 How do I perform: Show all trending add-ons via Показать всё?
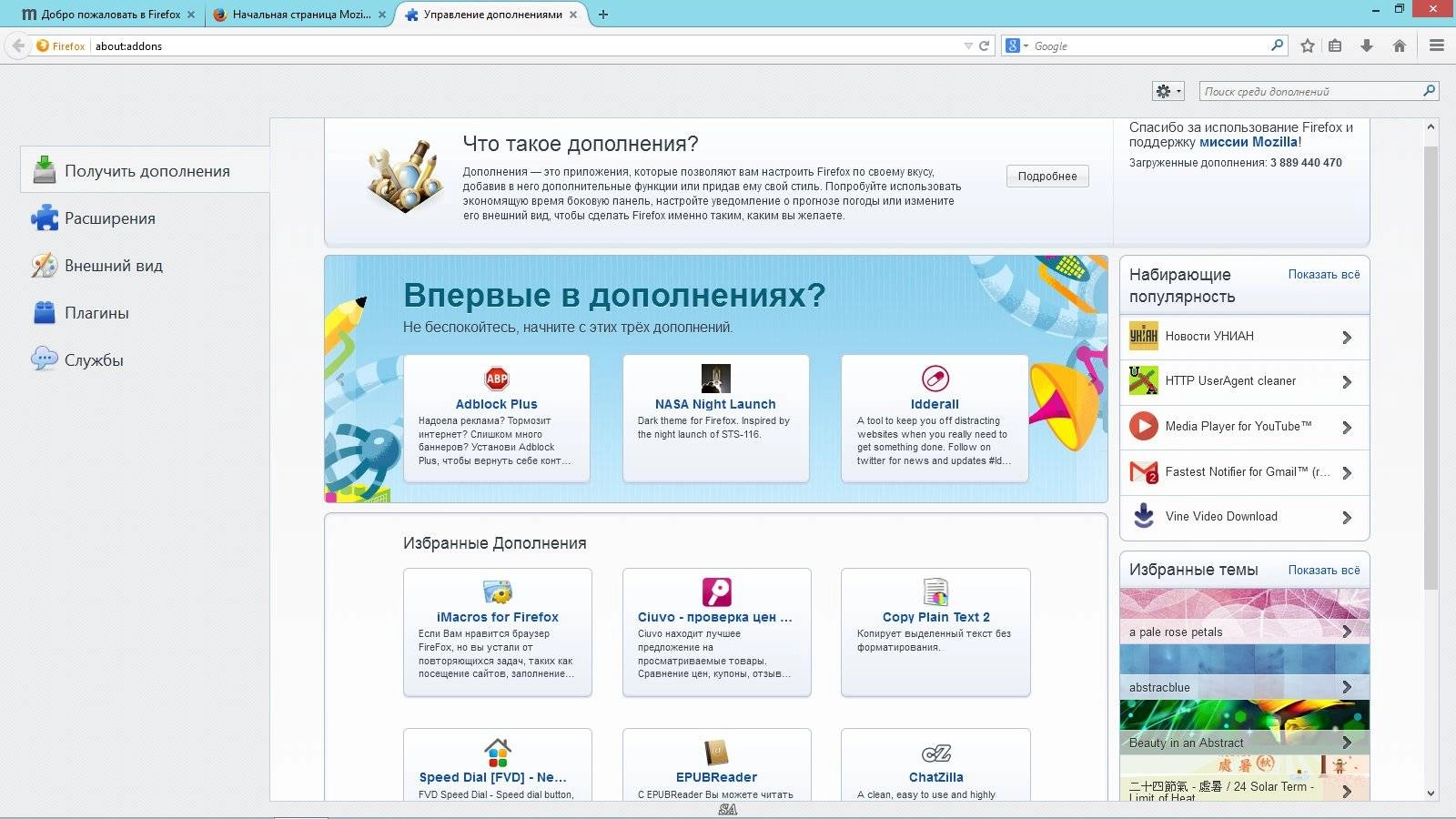(x=1323, y=274)
